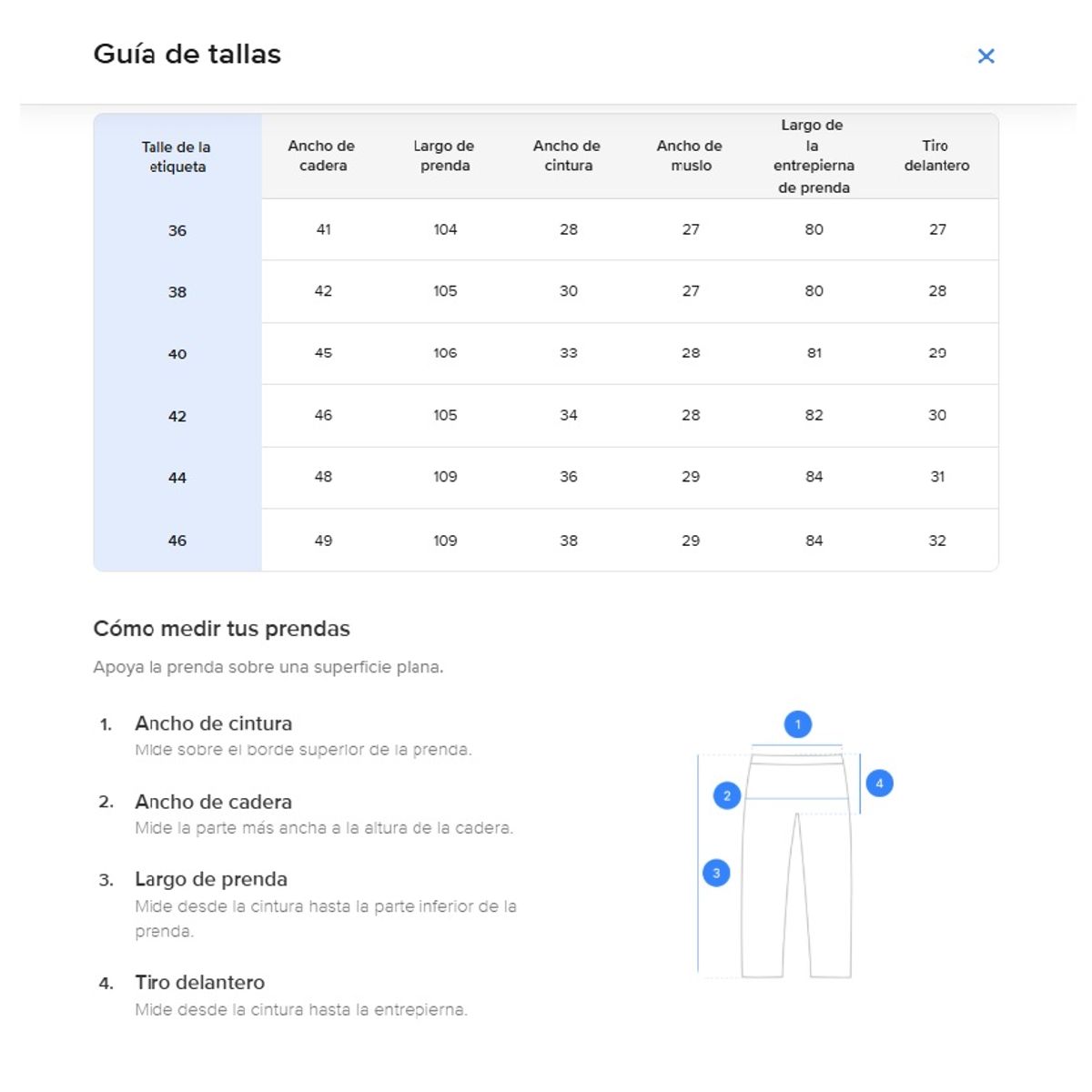Click blue marker number 3 on diagram

coord(716,874)
